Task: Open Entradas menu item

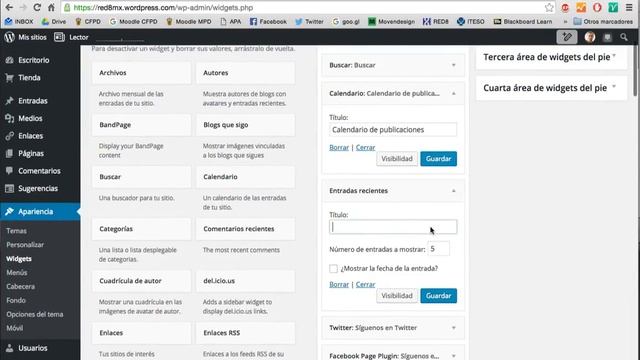Action: pos(33,100)
